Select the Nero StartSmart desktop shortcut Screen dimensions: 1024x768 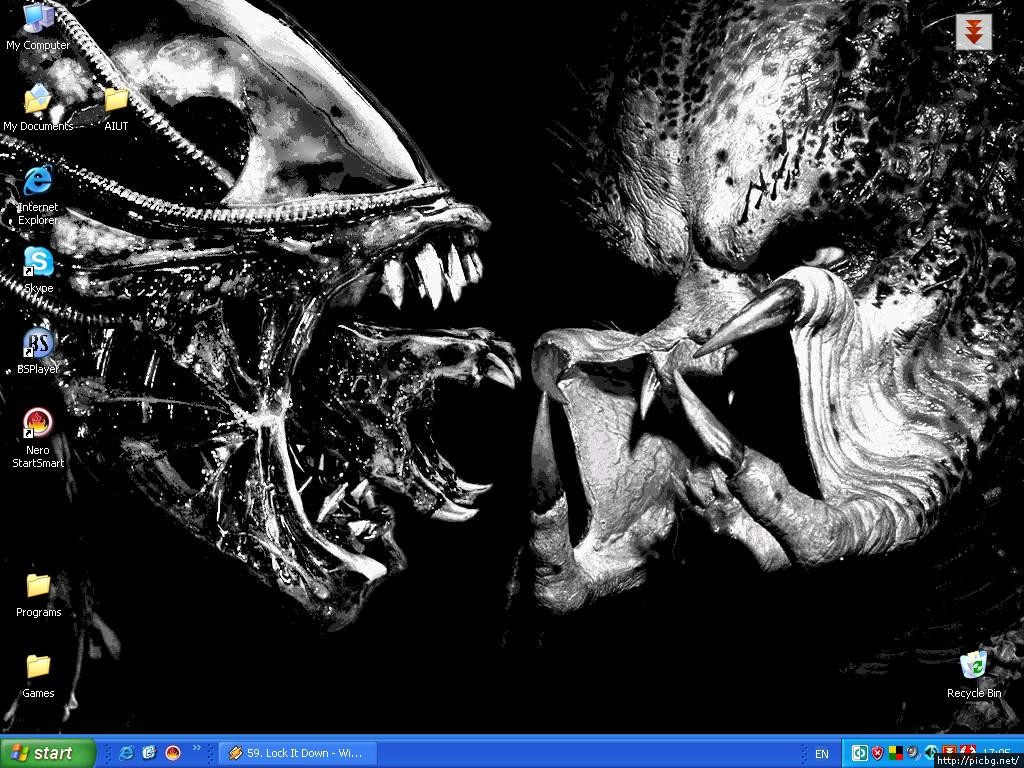point(38,438)
